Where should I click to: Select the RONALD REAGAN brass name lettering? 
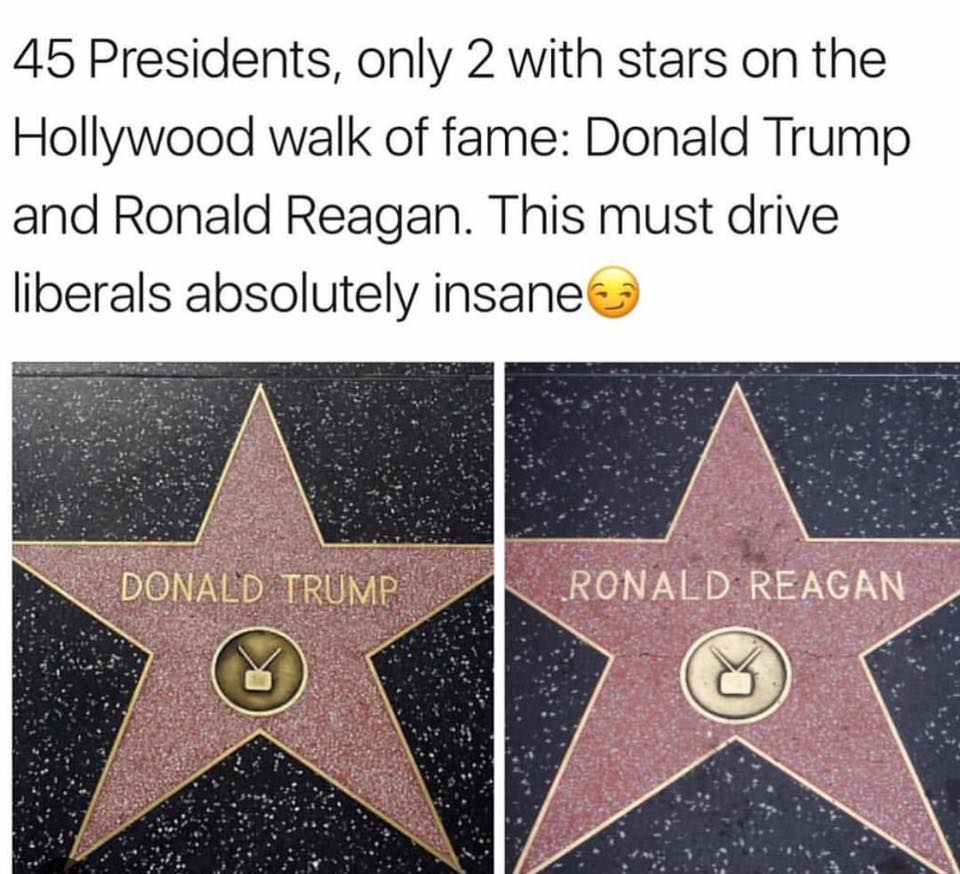click(x=737, y=586)
